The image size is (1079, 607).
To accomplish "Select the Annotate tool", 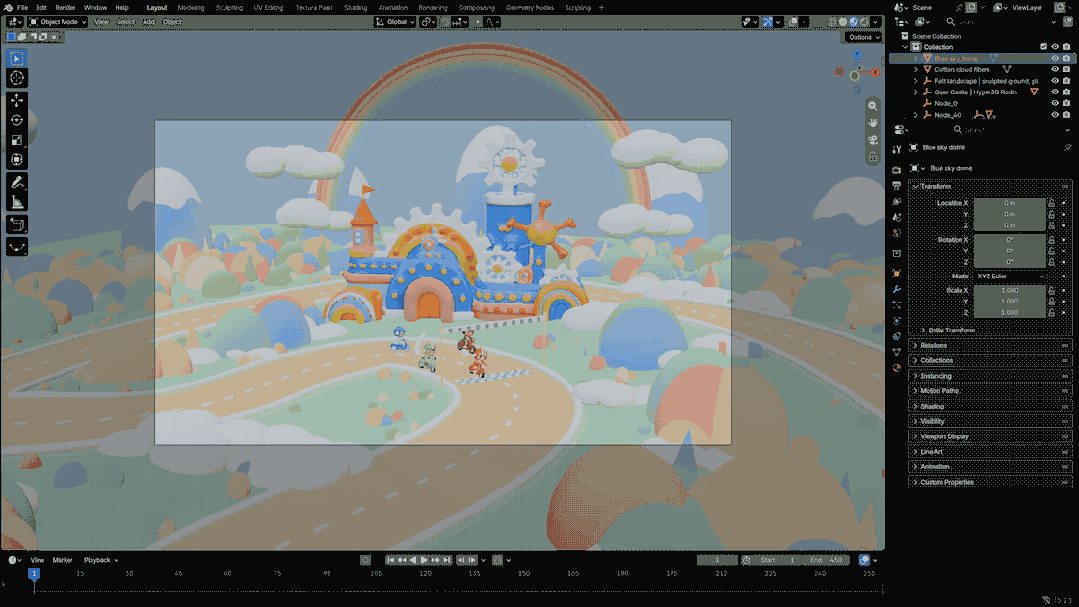I will 17,183.
